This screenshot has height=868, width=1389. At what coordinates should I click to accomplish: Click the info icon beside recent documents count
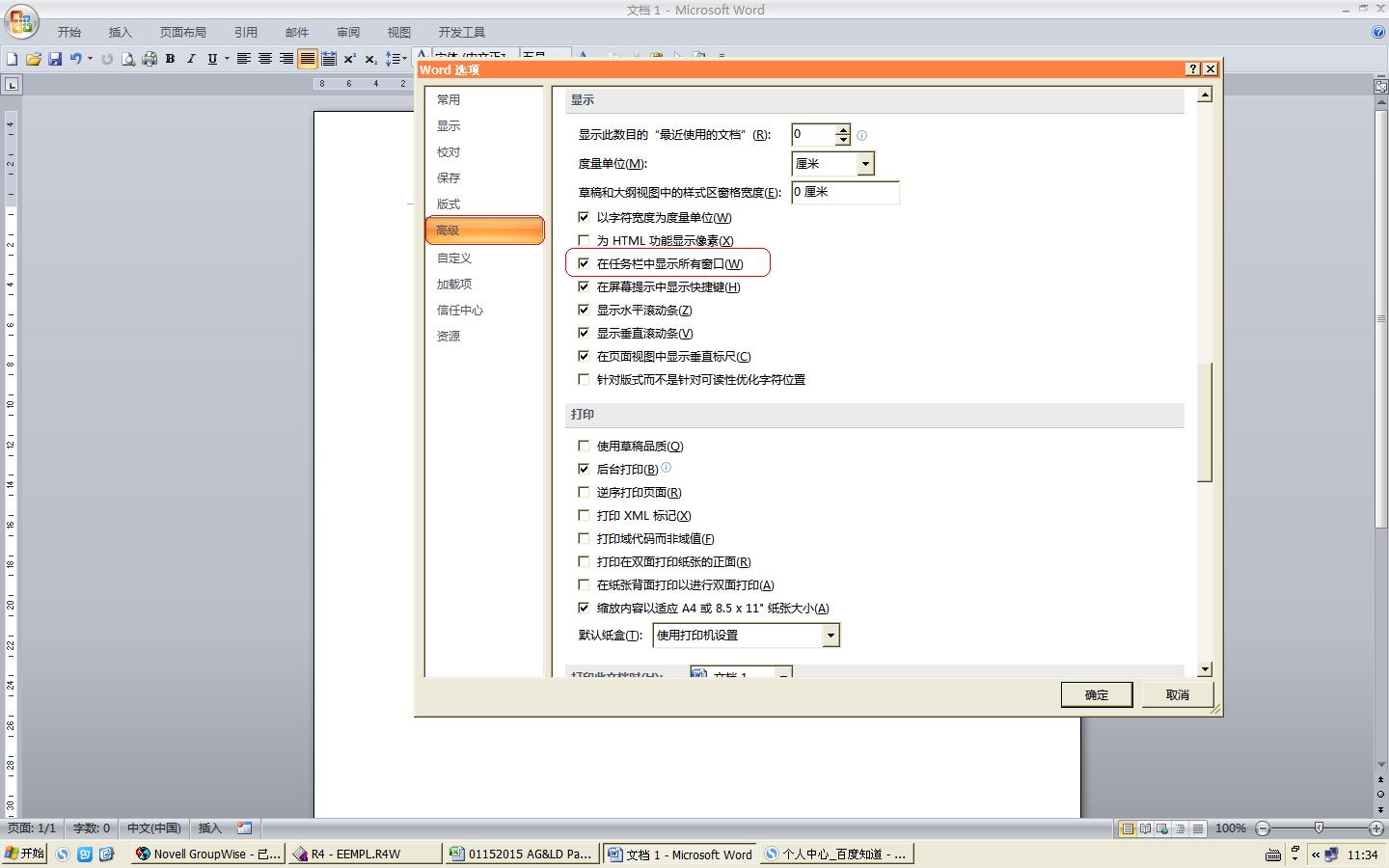click(862, 135)
